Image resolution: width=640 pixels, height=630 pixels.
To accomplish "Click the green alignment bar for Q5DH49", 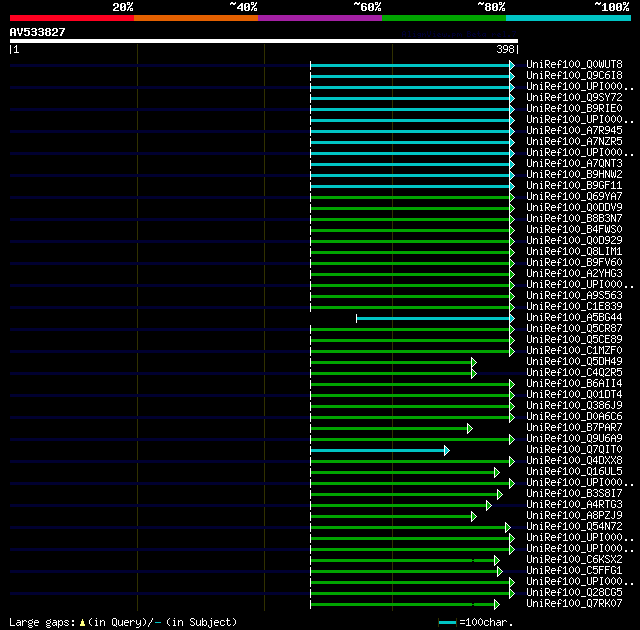I will [391, 362].
